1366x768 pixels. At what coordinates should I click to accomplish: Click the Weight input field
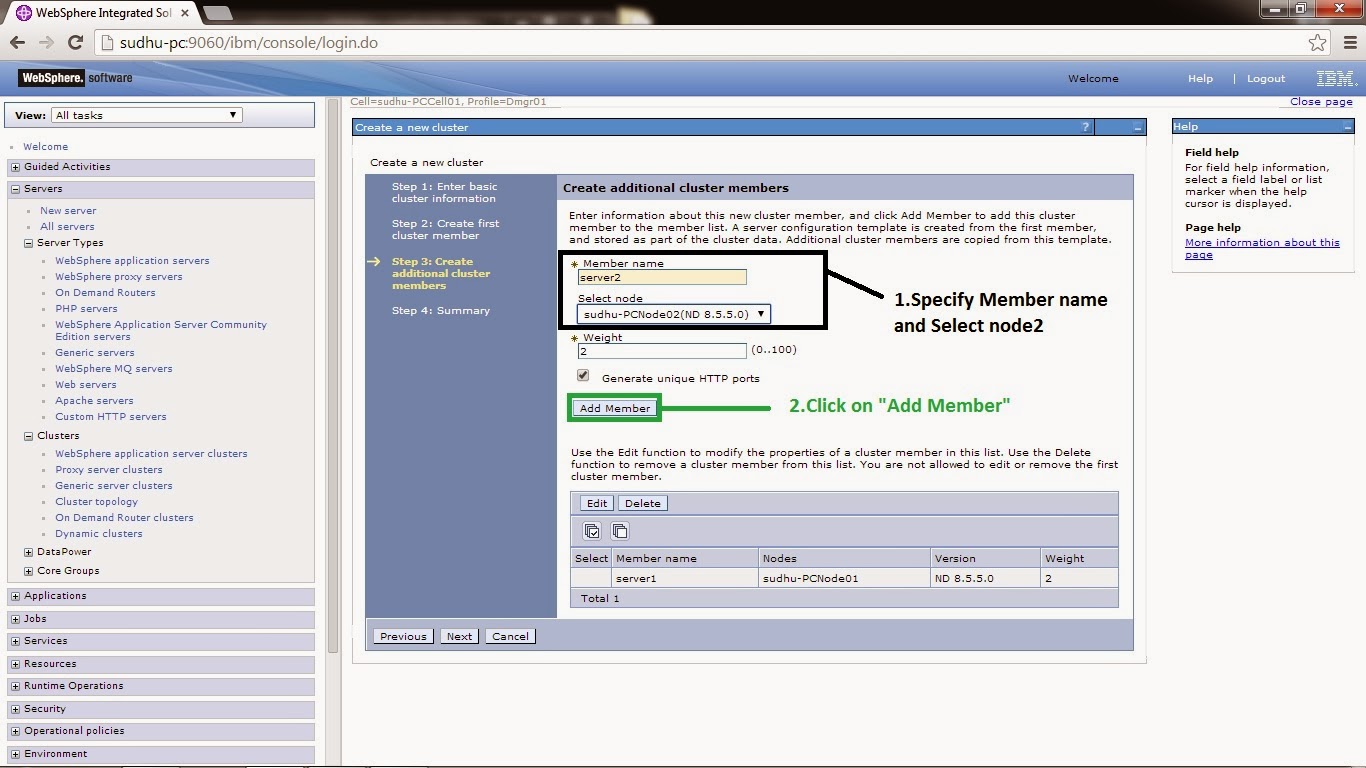coord(662,350)
